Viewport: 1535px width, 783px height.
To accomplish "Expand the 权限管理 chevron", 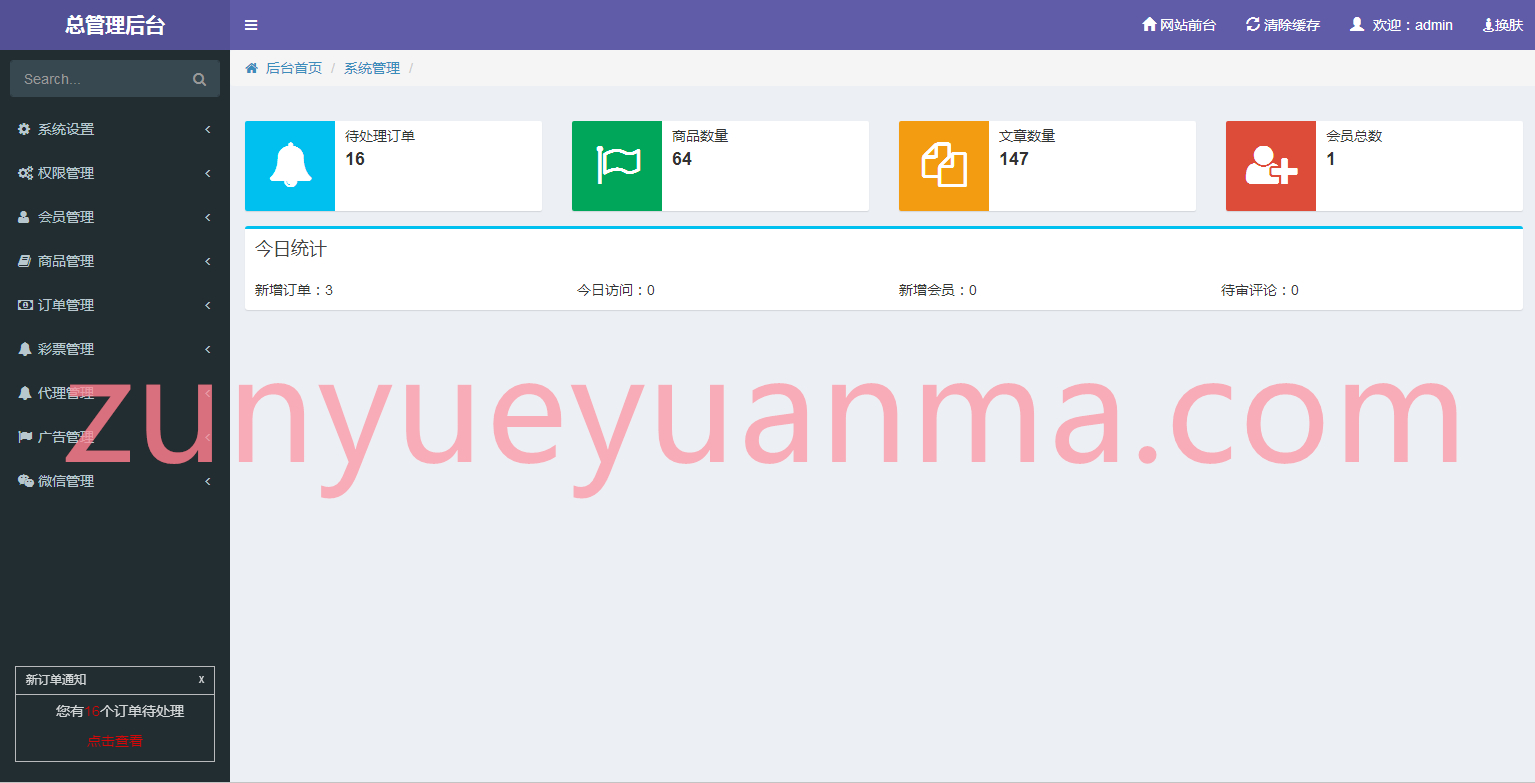I will pos(207,173).
